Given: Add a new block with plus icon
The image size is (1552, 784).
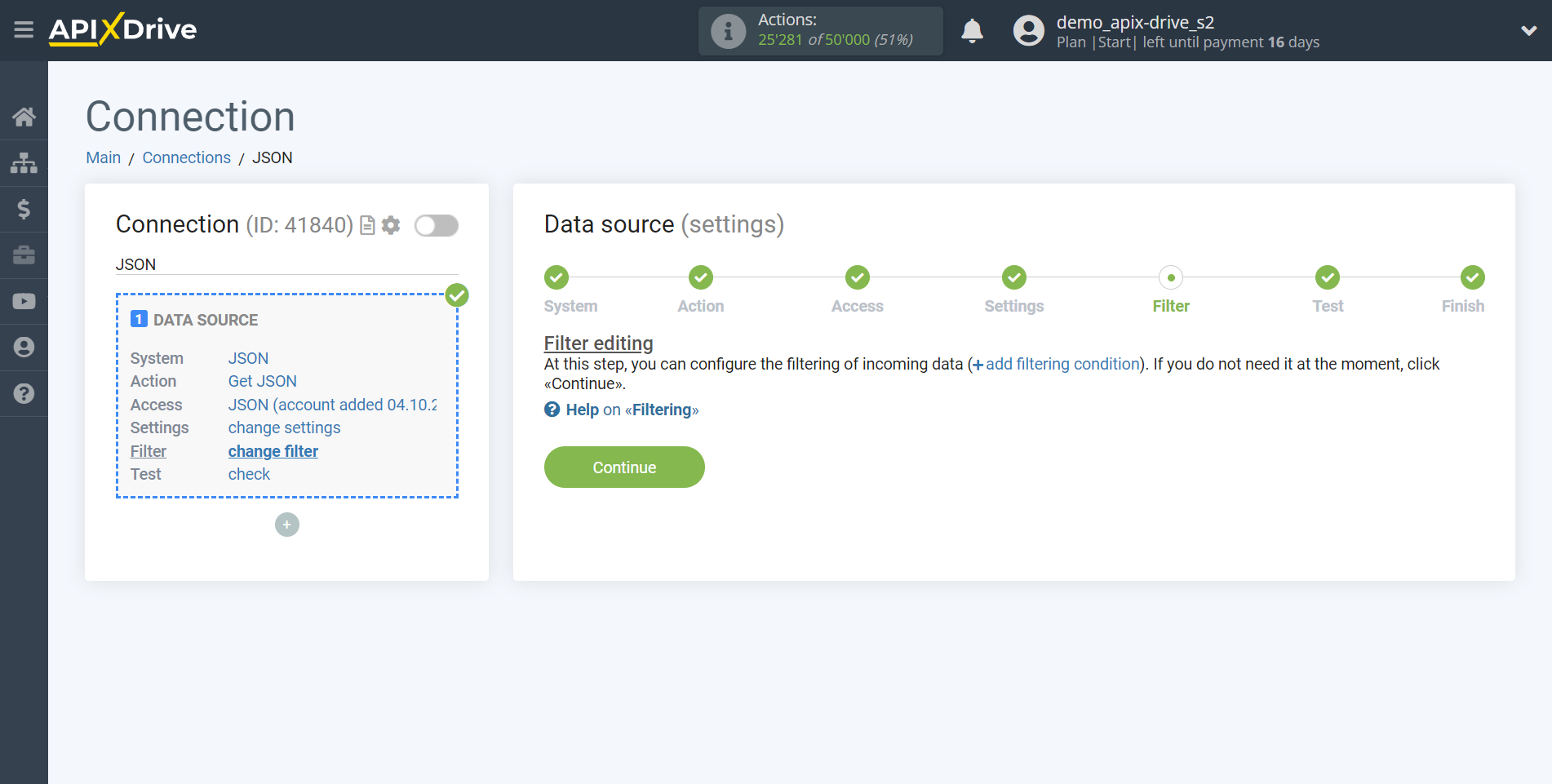Looking at the screenshot, I should coord(287,525).
